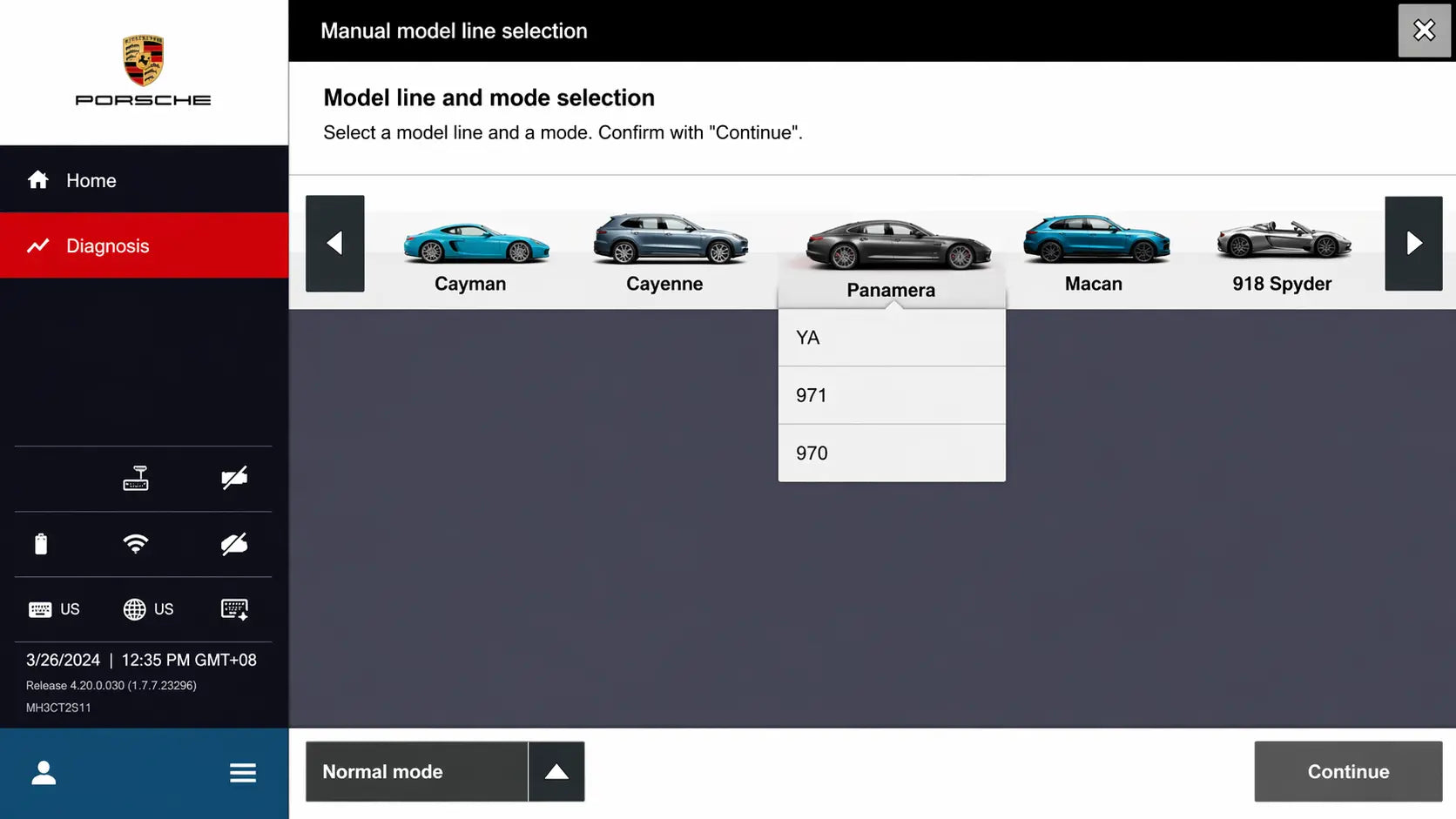The height and width of the screenshot is (819, 1456).
Task: Choose Panamera type 971
Action: (892, 395)
